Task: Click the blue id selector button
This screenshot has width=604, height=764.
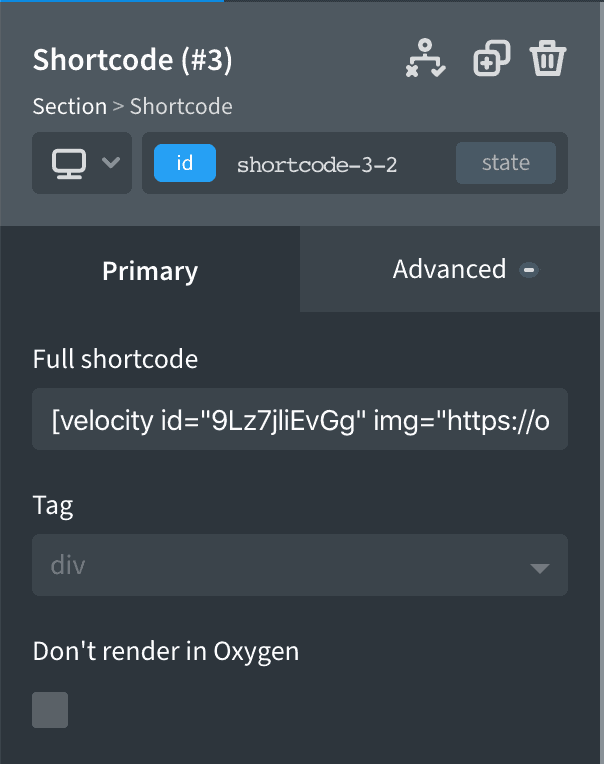Action: coord(185,163)
